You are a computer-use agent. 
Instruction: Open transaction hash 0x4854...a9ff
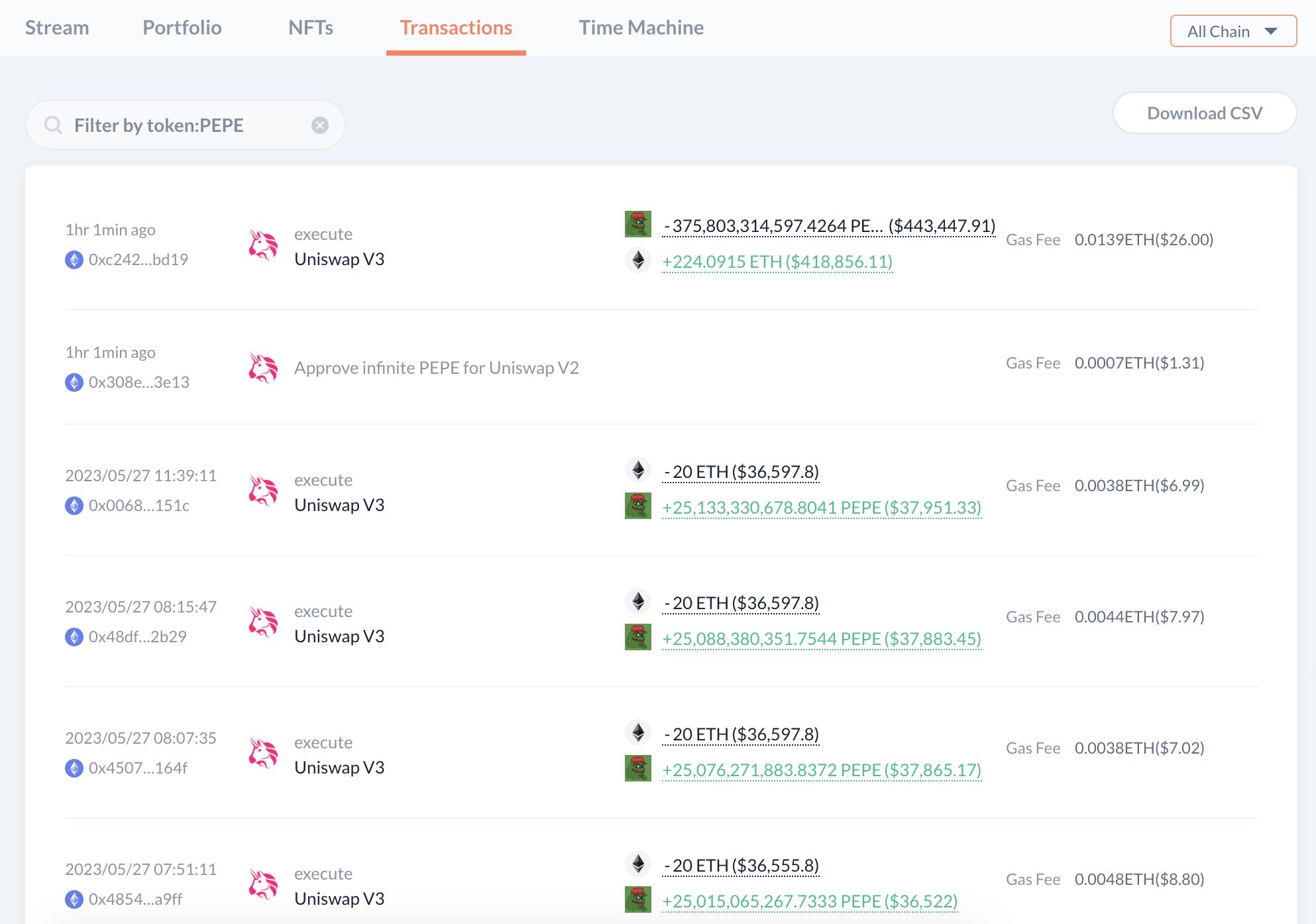(x=135, y=899)
